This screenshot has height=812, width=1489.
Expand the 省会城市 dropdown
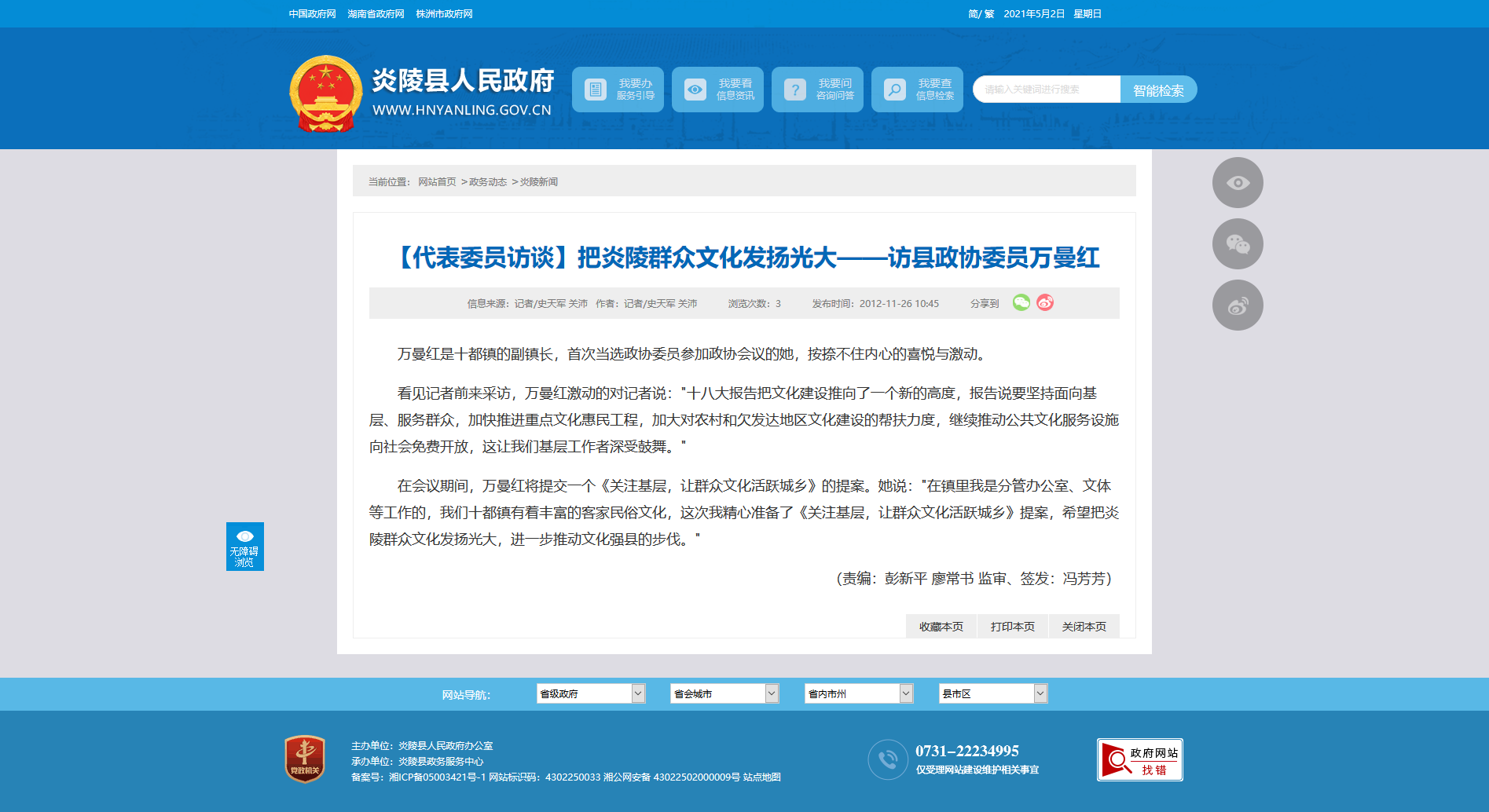(724, 693)
